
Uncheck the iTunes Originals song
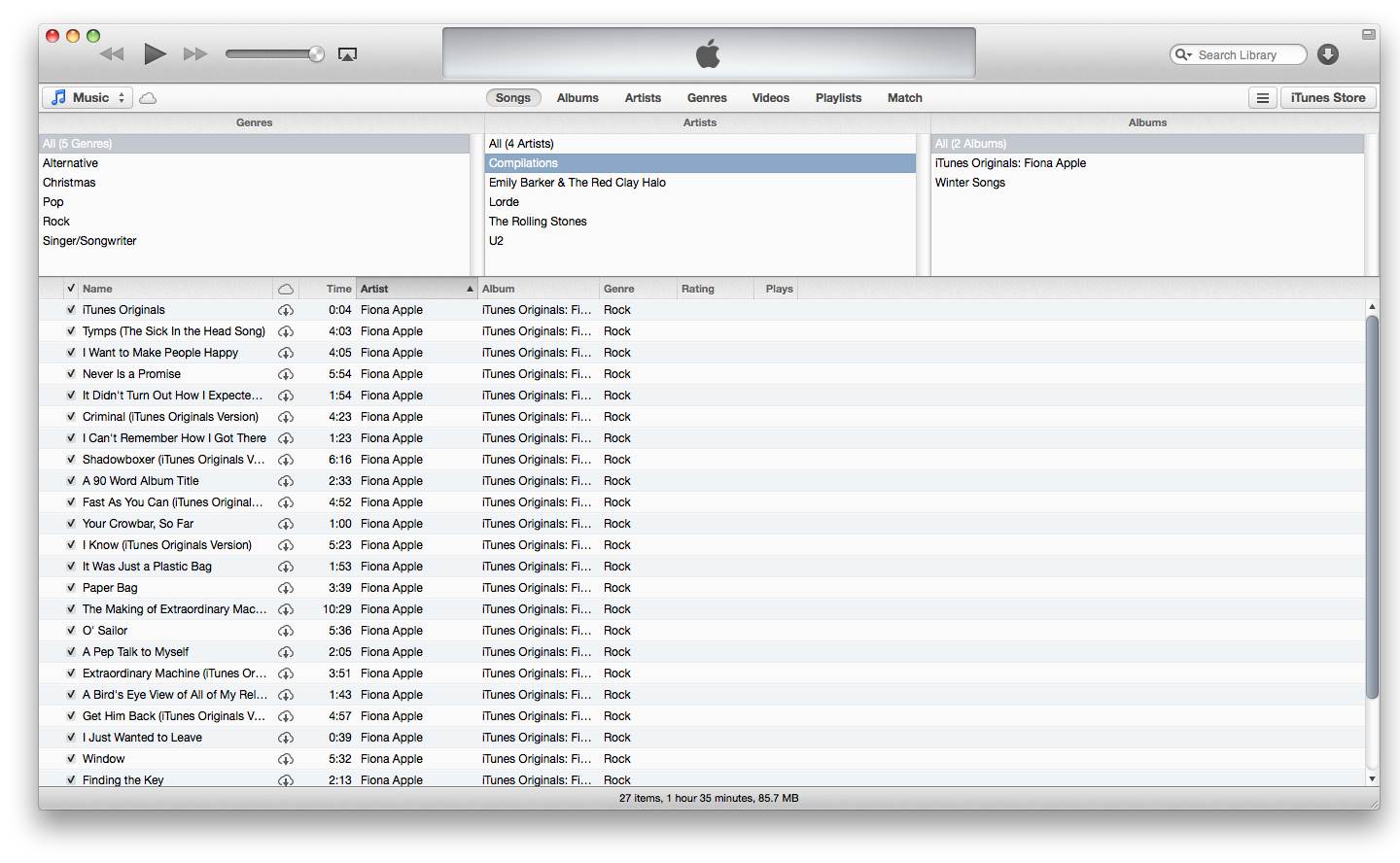click(x=71, y=310)
